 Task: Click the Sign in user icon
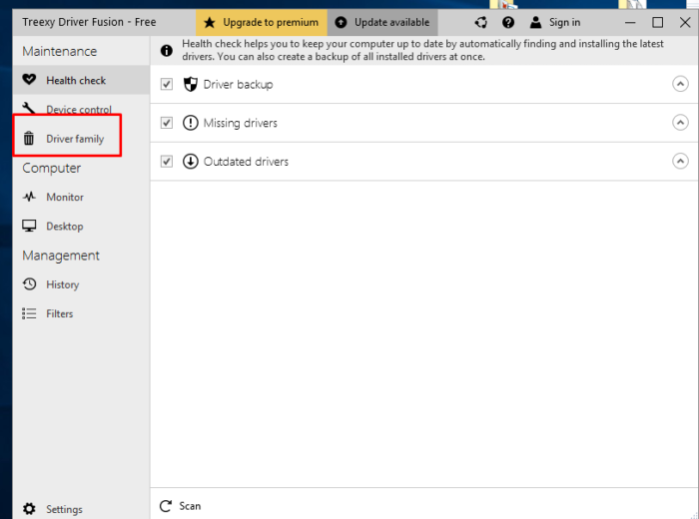click(x=535, y=22)
